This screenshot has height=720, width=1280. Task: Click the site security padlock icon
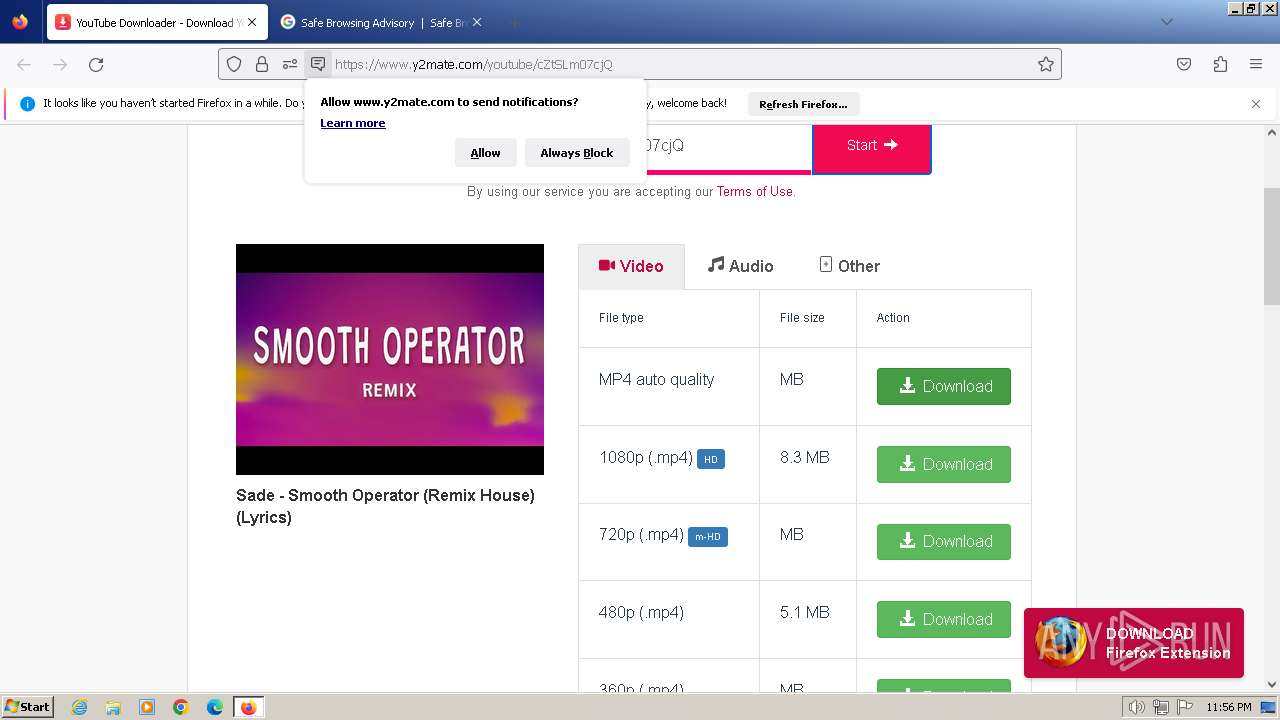click(x=262, y=64)
